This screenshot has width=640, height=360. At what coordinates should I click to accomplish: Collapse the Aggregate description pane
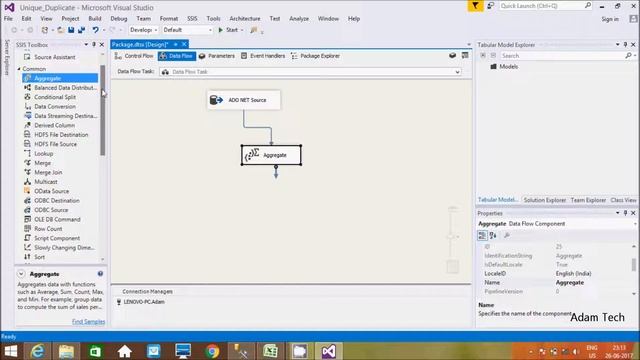coord(21,274)
